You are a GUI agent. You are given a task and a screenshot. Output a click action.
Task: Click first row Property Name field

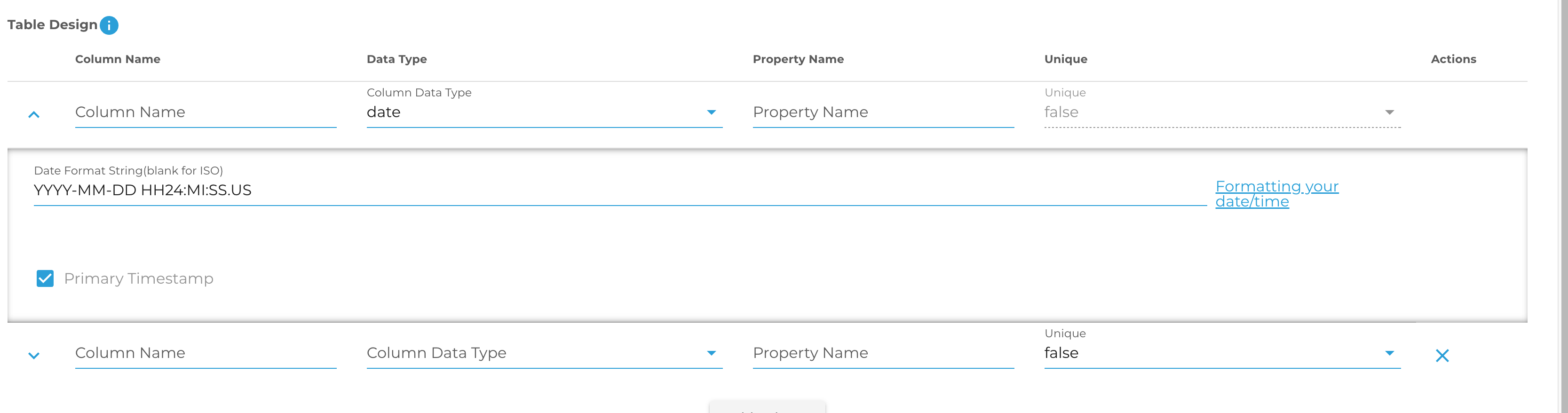[x=883, y=112]
